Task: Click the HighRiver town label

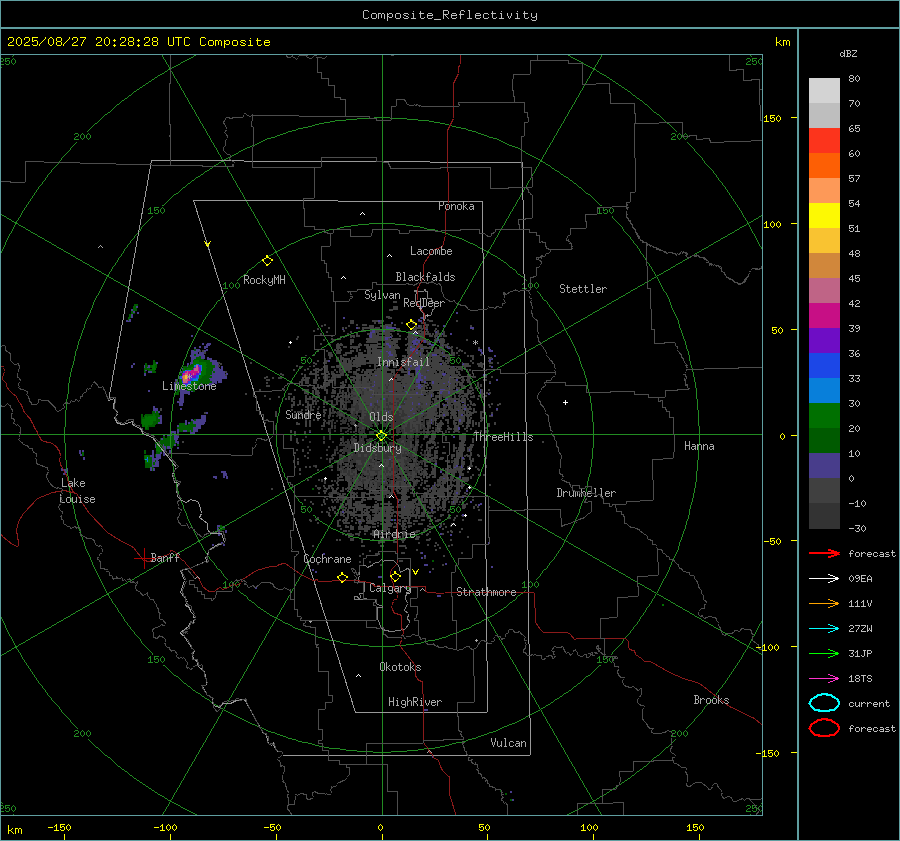Action: (415, 702)
